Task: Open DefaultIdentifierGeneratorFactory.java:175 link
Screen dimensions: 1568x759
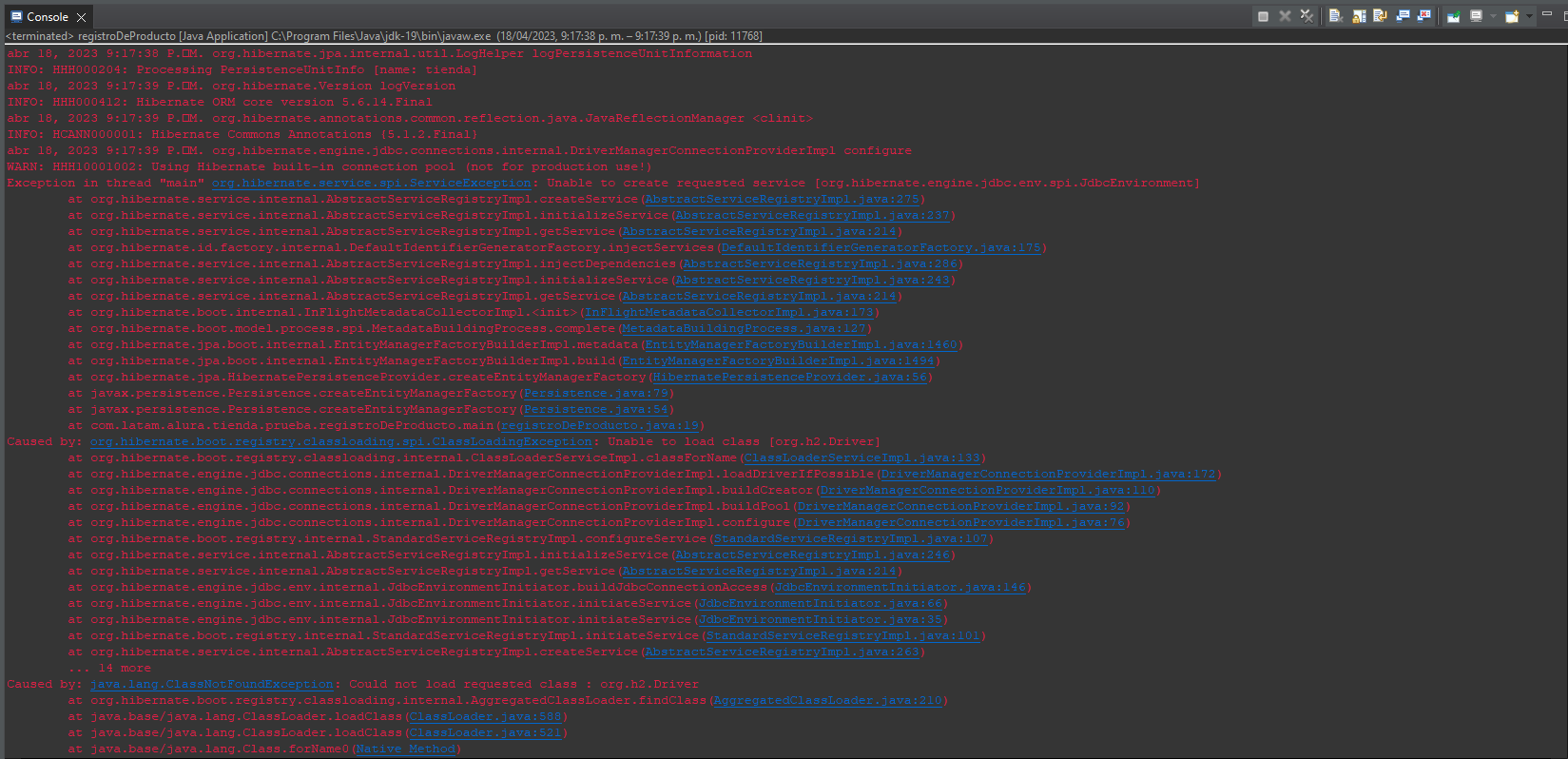Action: tap(881, 247)
